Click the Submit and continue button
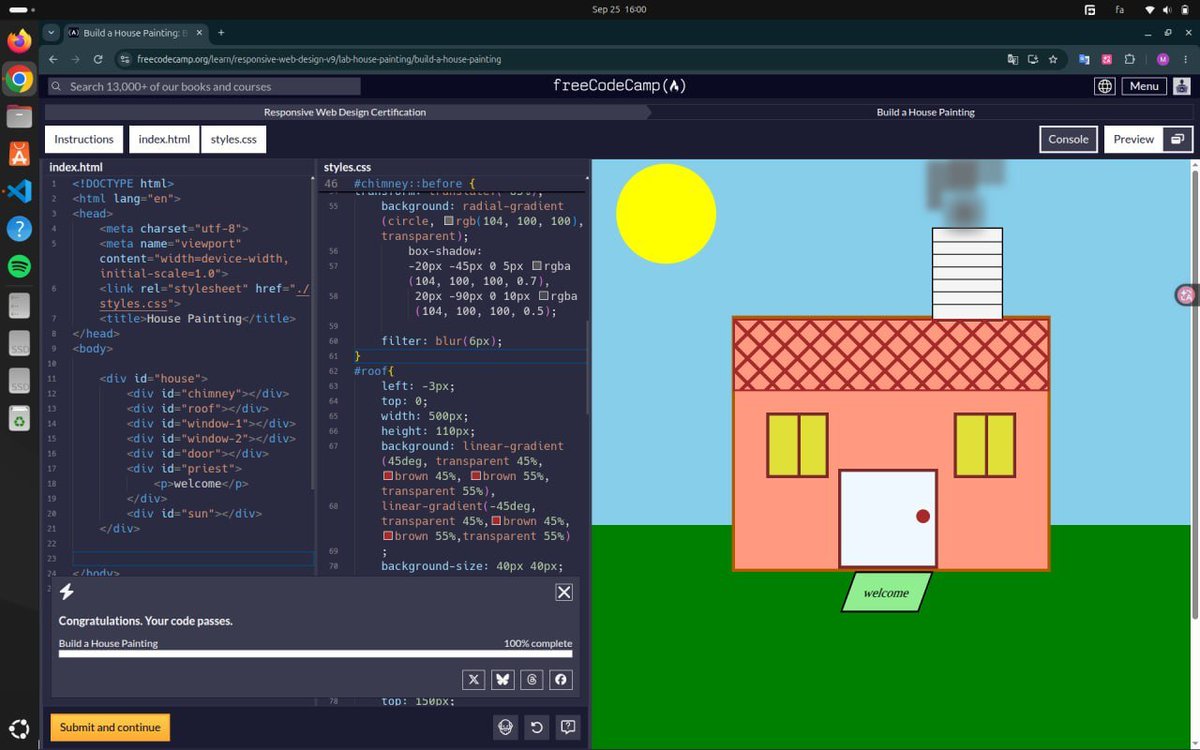The image size is (1200, 750). point(110,727)
